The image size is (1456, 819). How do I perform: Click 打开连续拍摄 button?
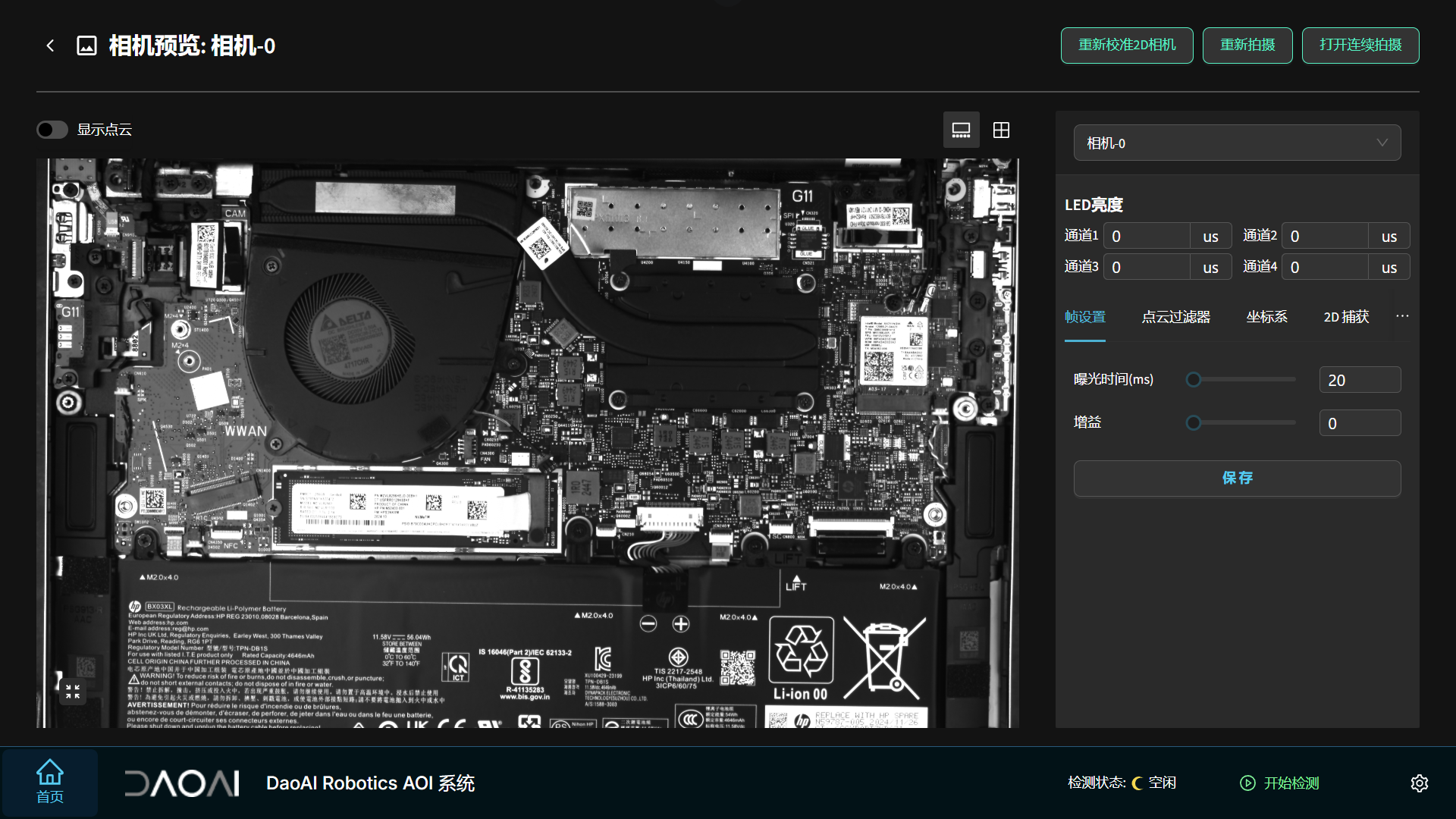tap(1360, 45)
